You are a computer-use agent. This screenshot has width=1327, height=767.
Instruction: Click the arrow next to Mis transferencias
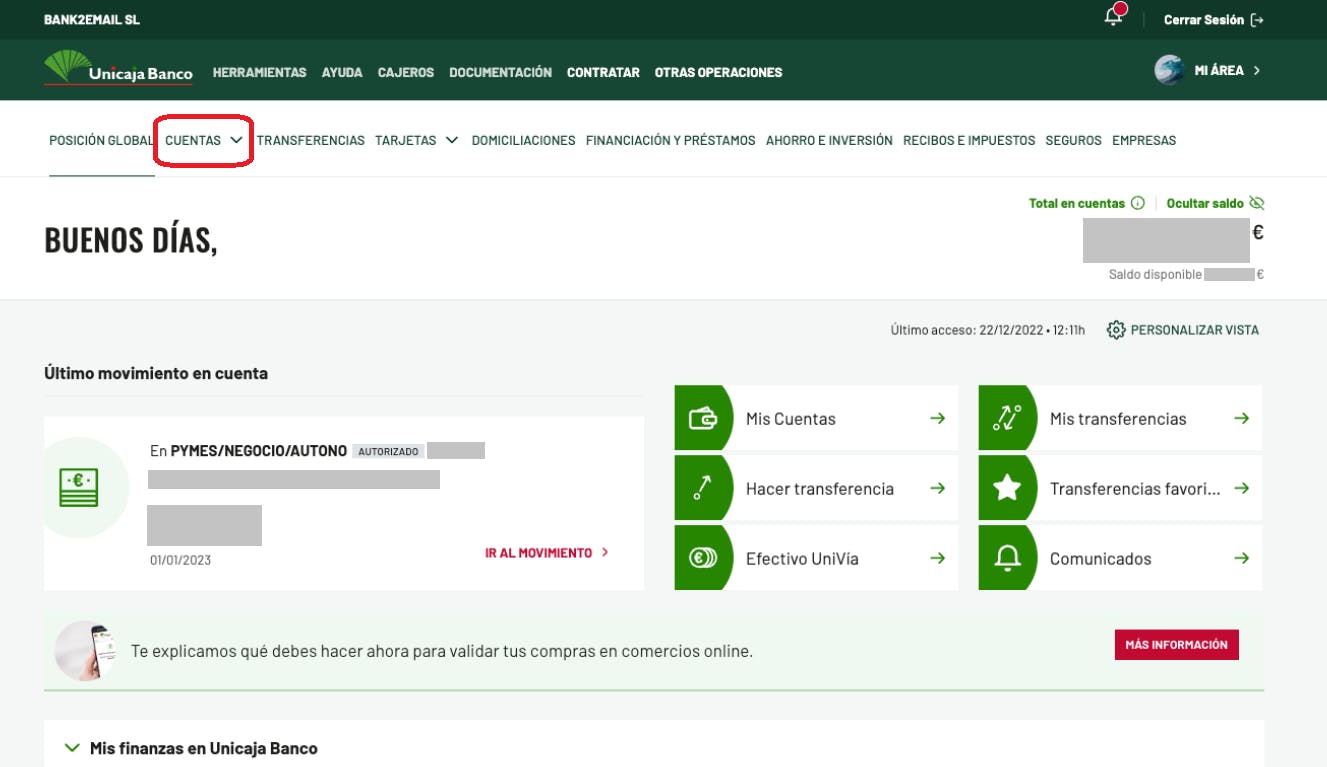pyautogui.click(x=1241, y=419)
